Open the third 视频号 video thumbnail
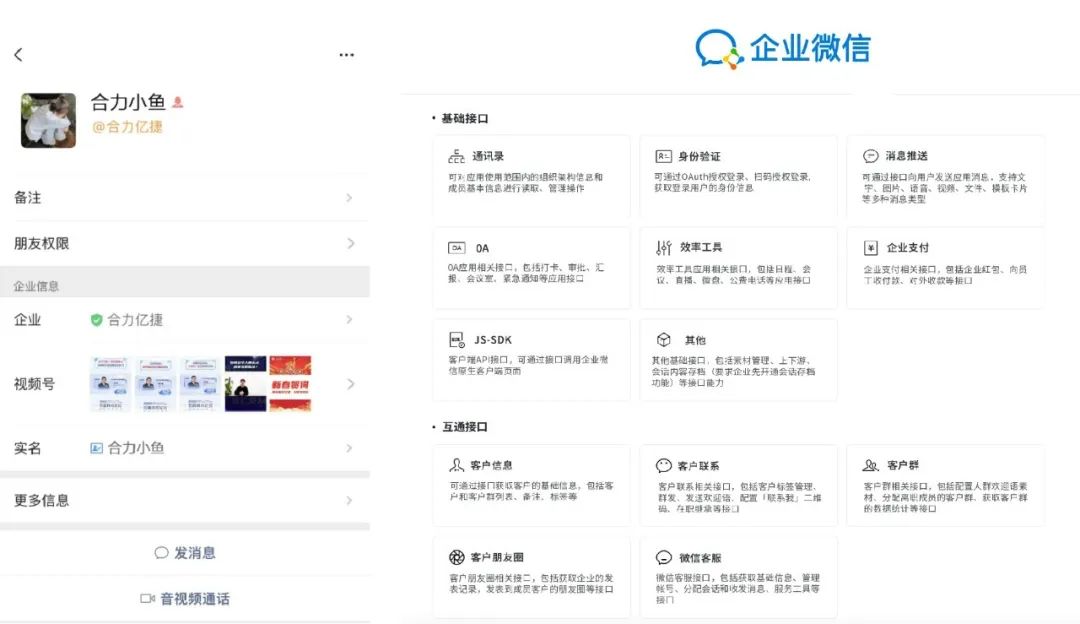The height and width of the screenshot is (624, 1080). click(x=200, y=384)
